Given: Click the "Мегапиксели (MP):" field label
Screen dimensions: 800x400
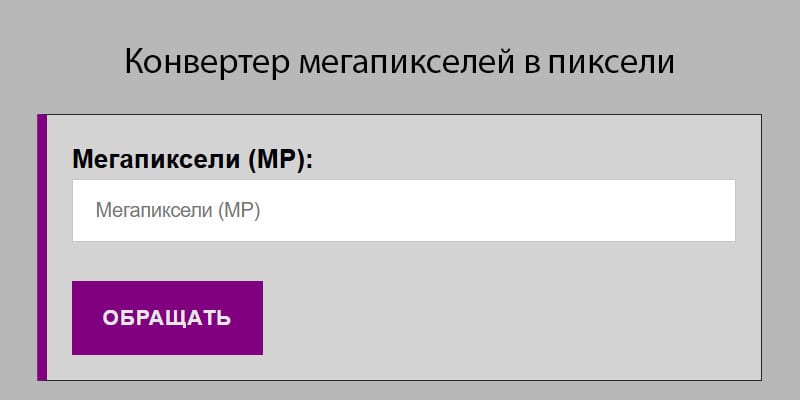Looking at the screenshot, I should [192, 159].
